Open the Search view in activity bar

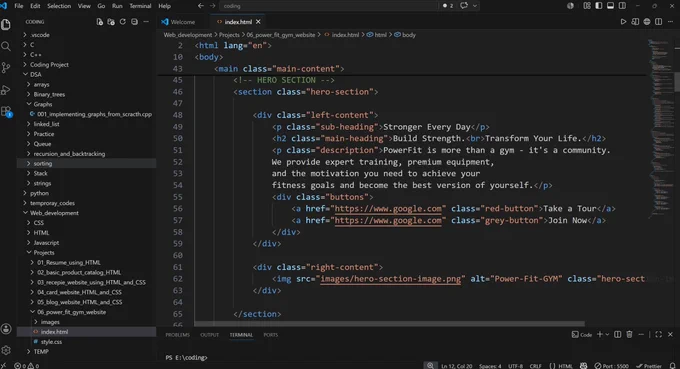click(6, 46)
